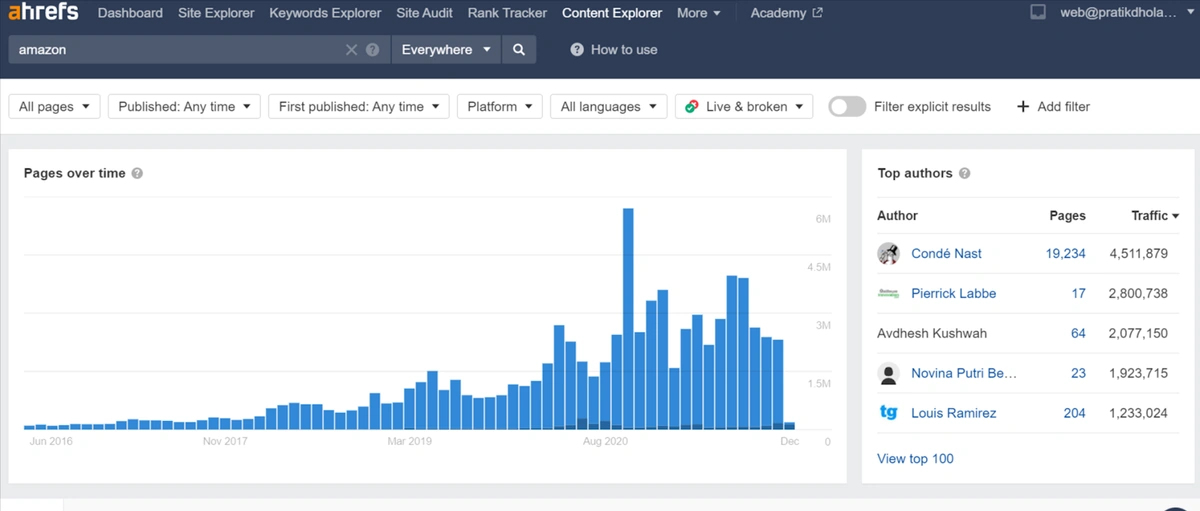The width and height of the screenshot is (1200, 511).
Task: Toggle Filter explicit results switch
Action: pos(846,107)
